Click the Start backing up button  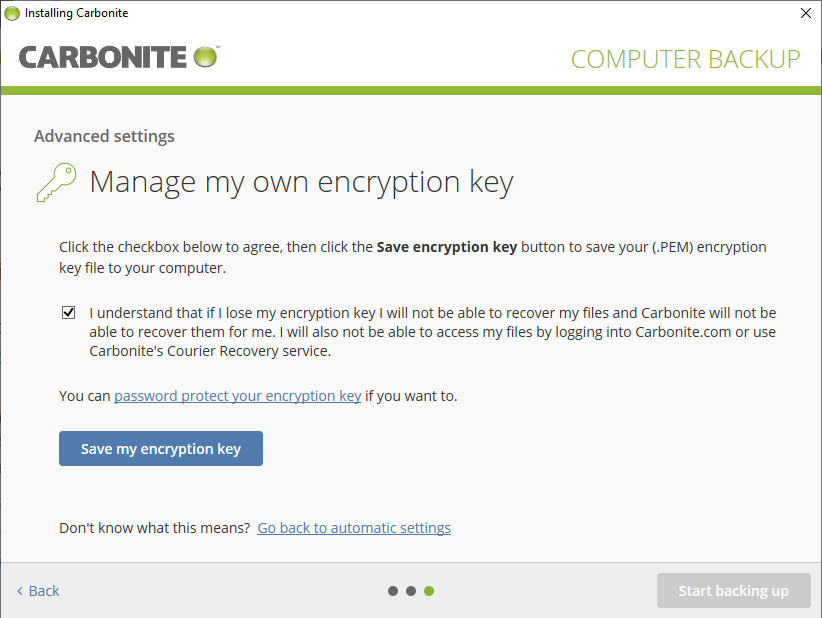(733, 591)
